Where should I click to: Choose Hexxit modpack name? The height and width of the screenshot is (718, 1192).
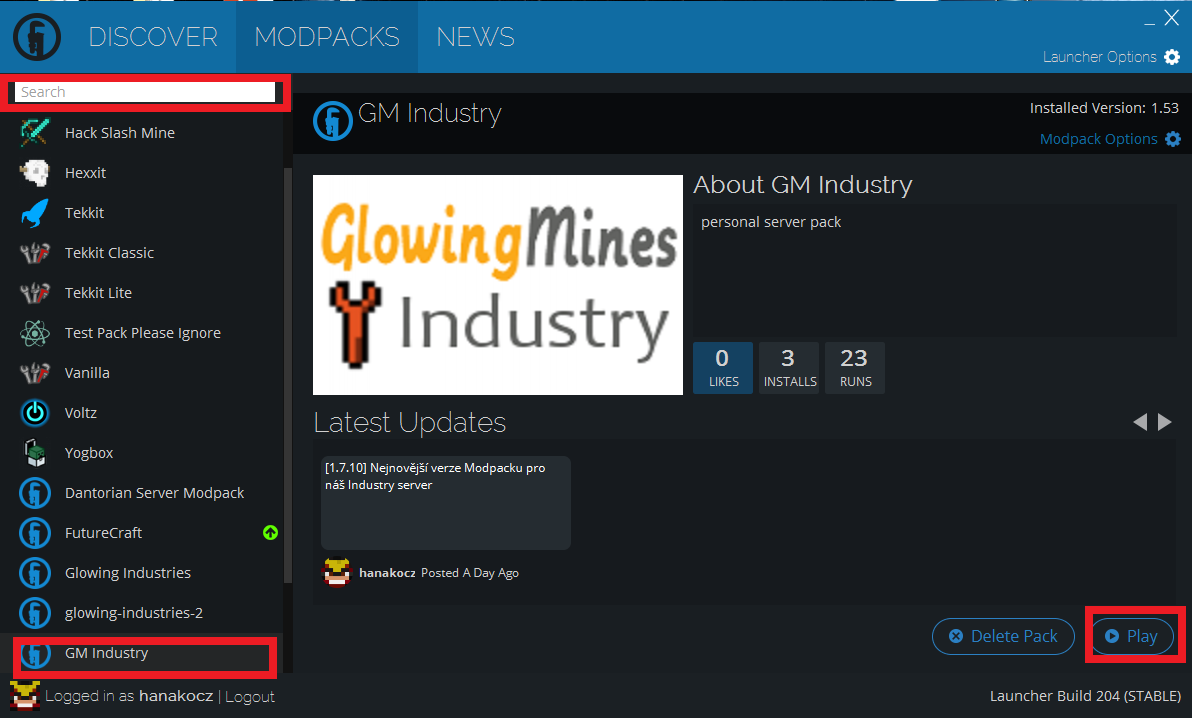[85, 173]
